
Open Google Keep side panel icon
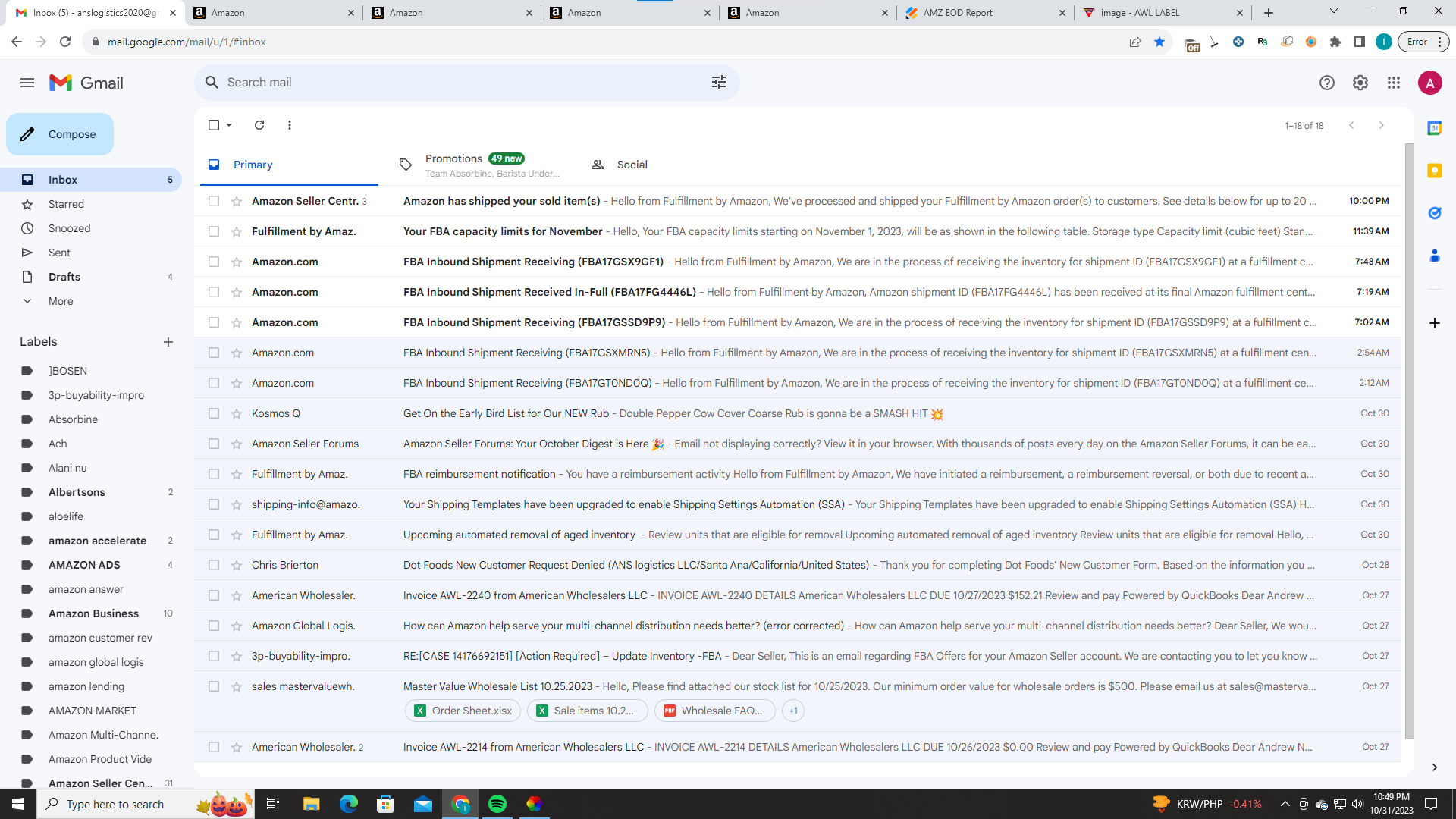click(x=1435, y=171)
